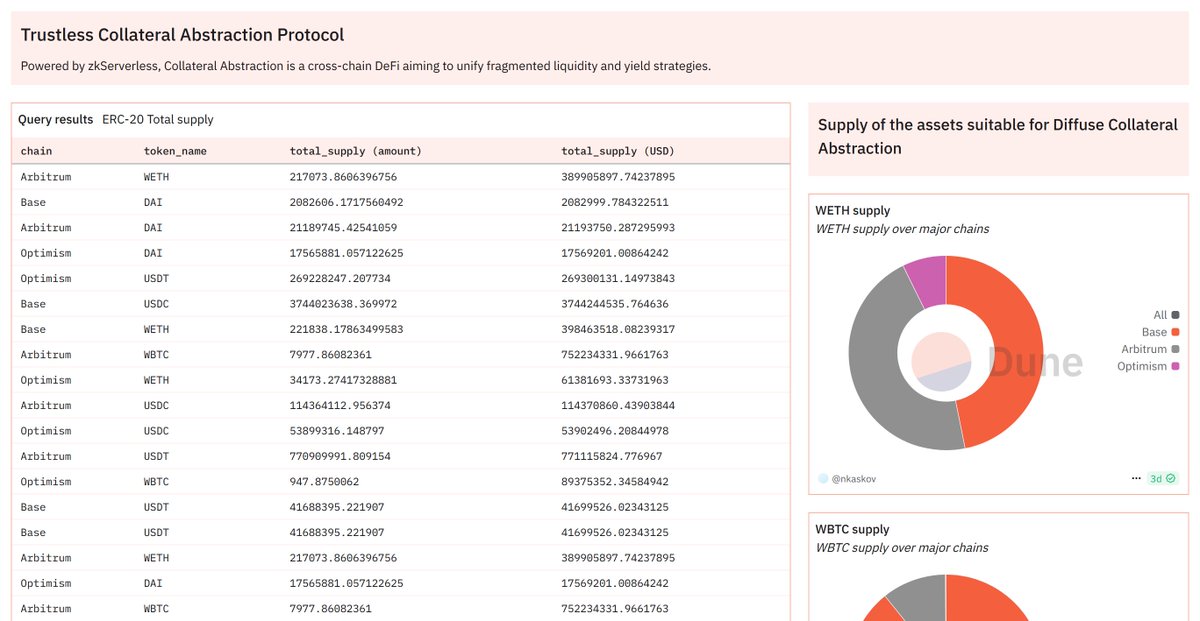Click amount value 269228247.207734
Image resolution: width=1200 pixels, height=621 pixels.
point(340,279)
